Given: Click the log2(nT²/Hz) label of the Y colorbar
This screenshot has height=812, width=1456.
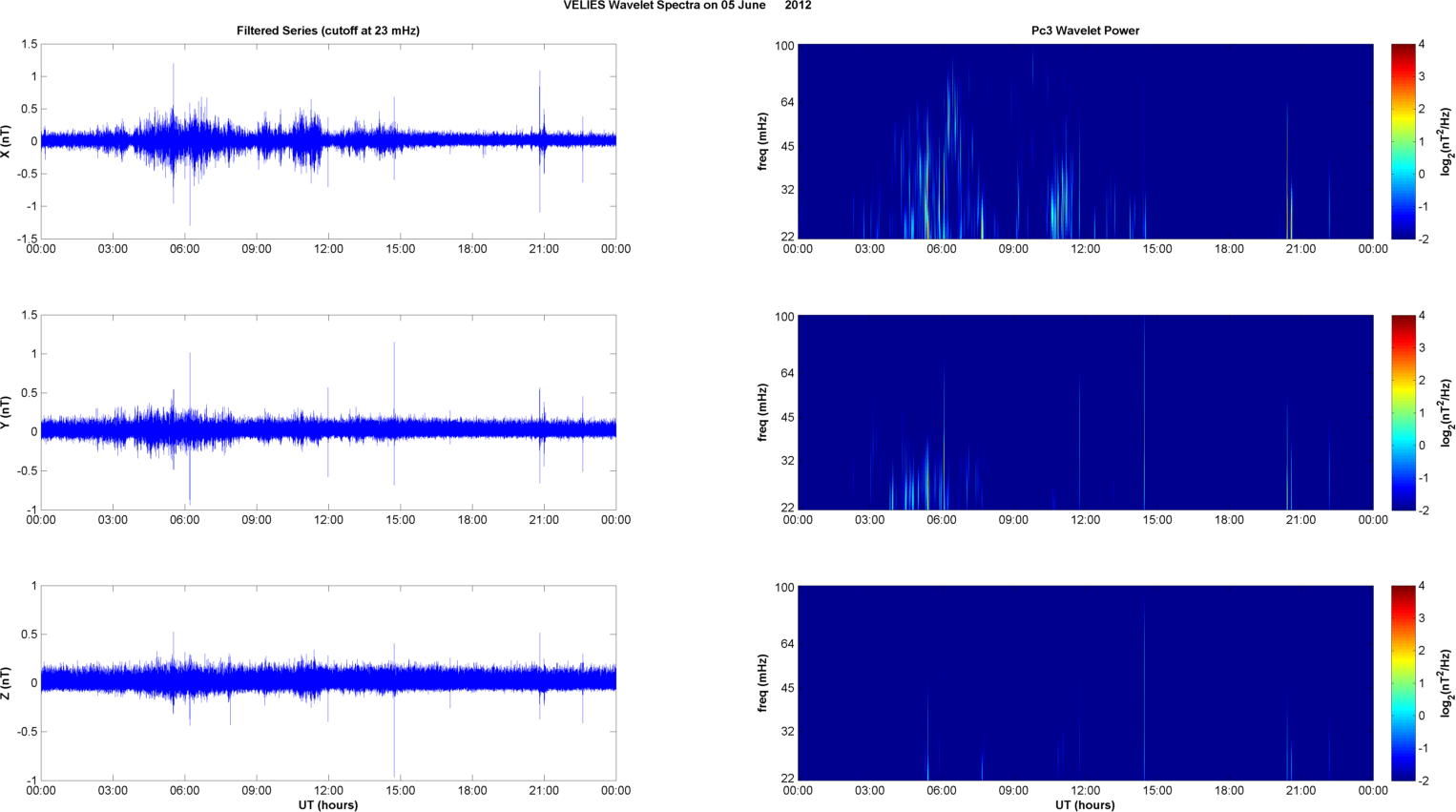Looking at the screenshot, I should (1446, 412).
